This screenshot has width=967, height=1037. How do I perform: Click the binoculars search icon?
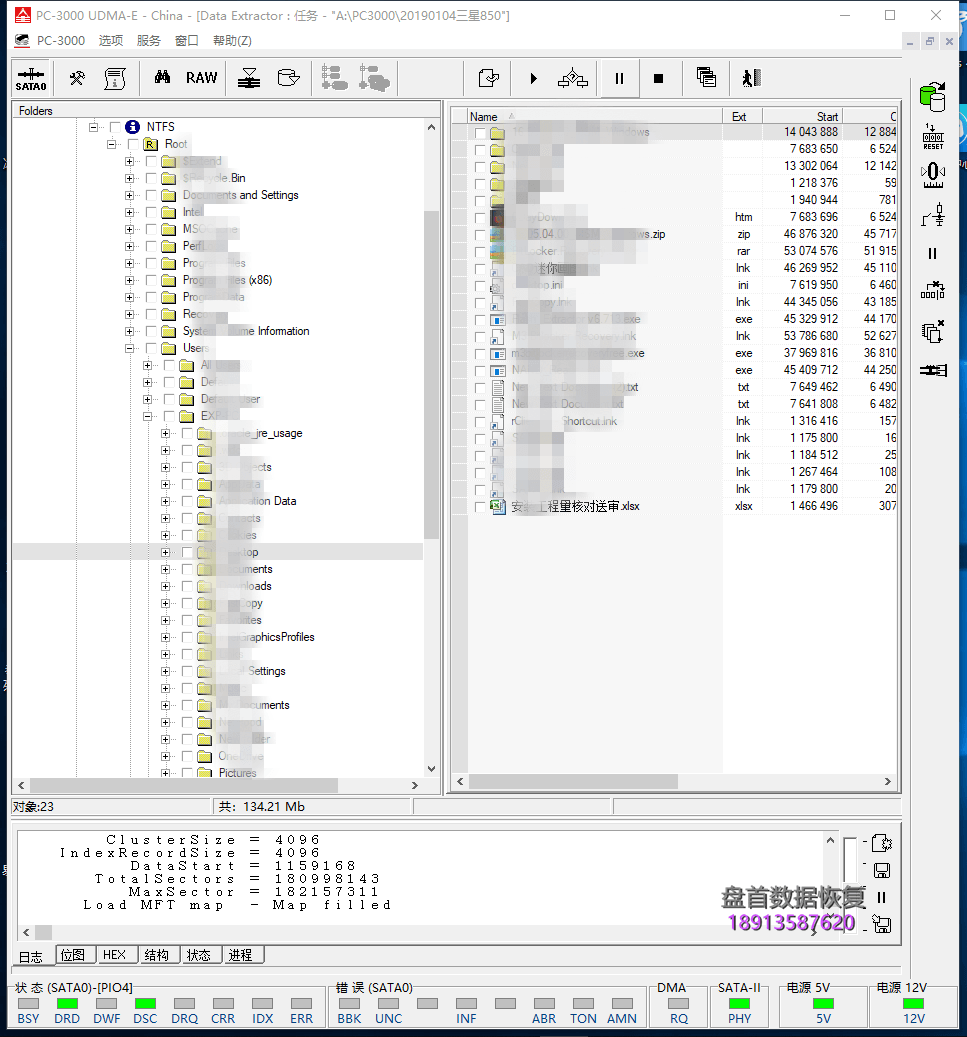[x=162, y=77]
